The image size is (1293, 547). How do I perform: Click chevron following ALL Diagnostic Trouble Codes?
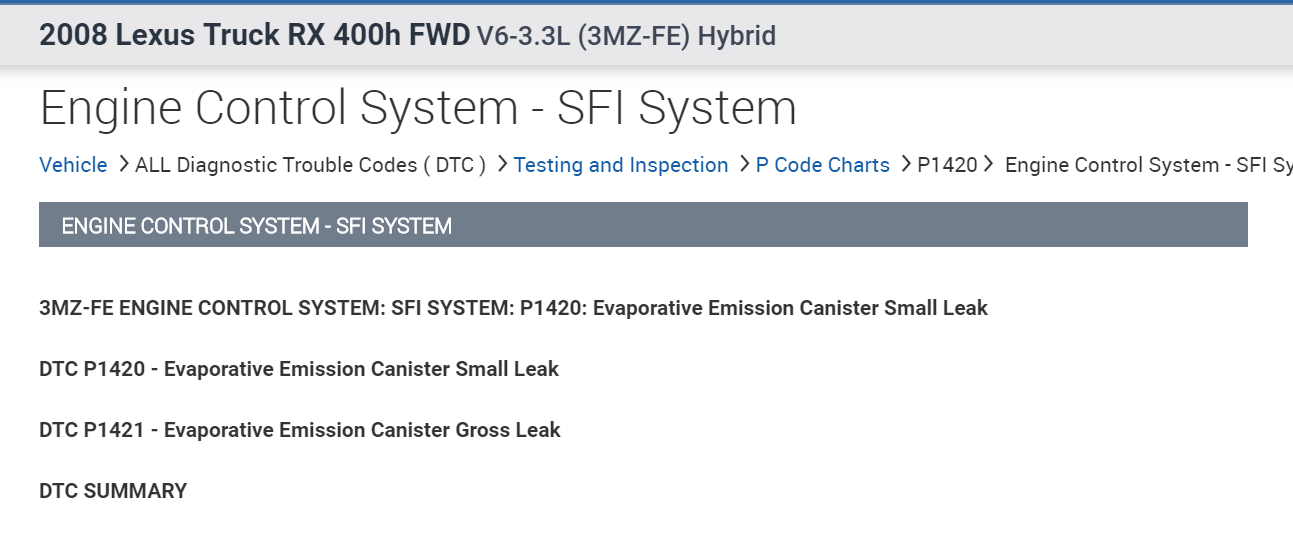pyautogui.click(x=502, y=164)
